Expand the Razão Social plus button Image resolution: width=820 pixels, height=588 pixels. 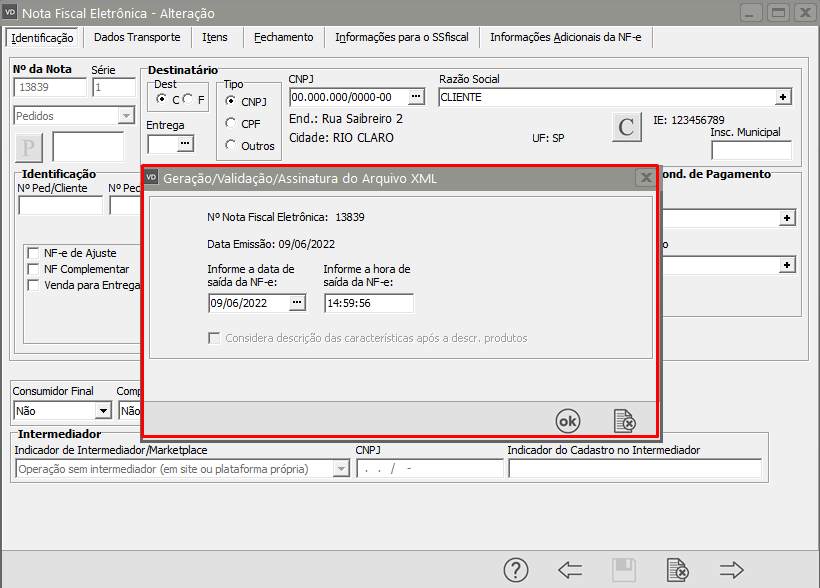point(783,97)
